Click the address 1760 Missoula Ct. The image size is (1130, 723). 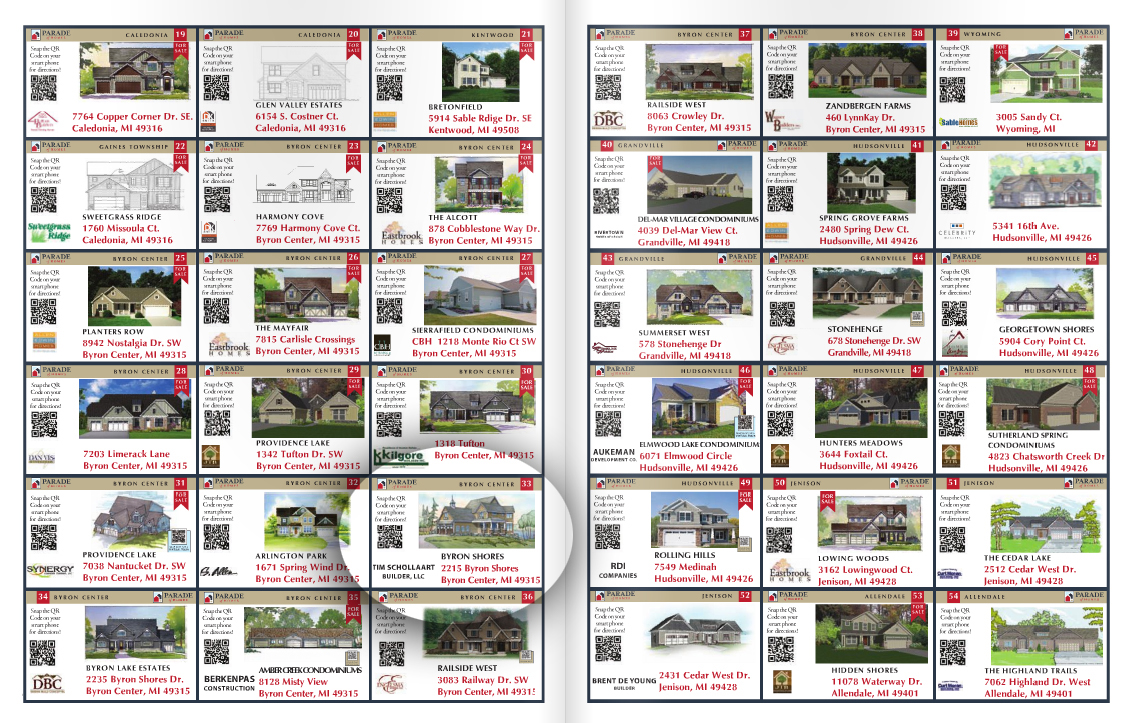coord(120,229)
